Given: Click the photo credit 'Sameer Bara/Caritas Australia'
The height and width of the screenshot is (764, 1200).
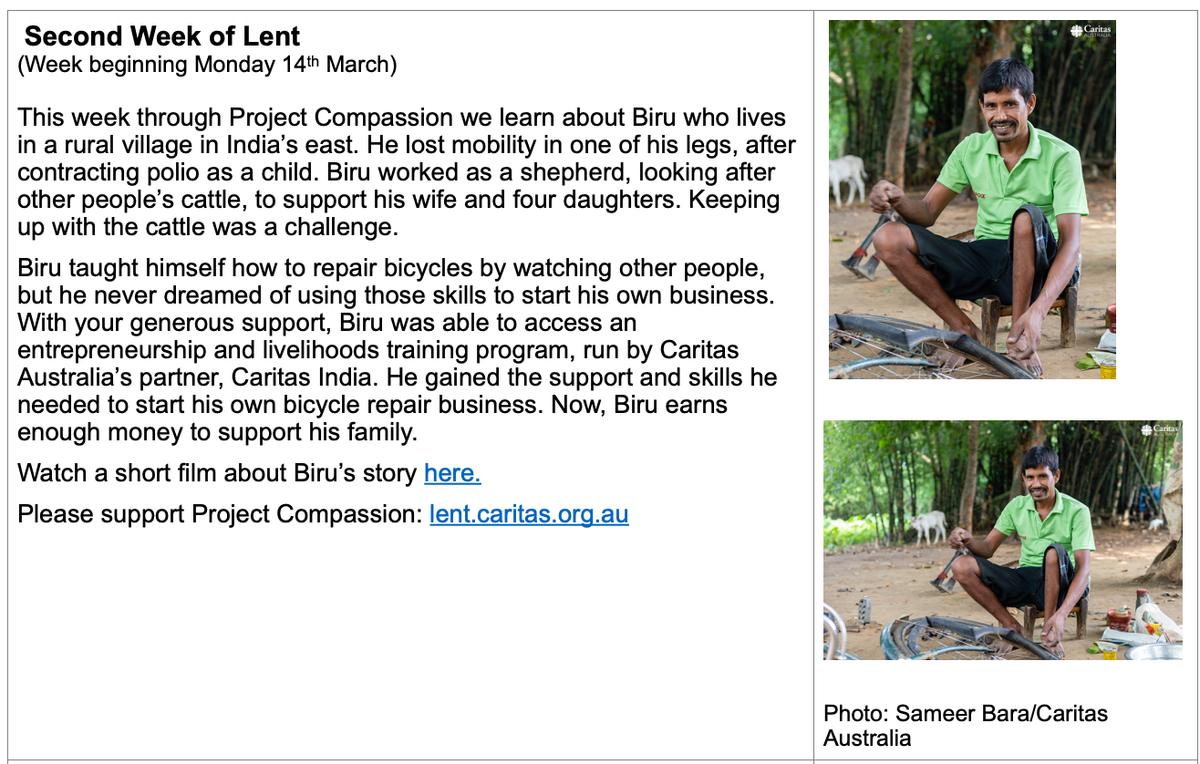Looking at the screenshot, I should tap(965, 726).
